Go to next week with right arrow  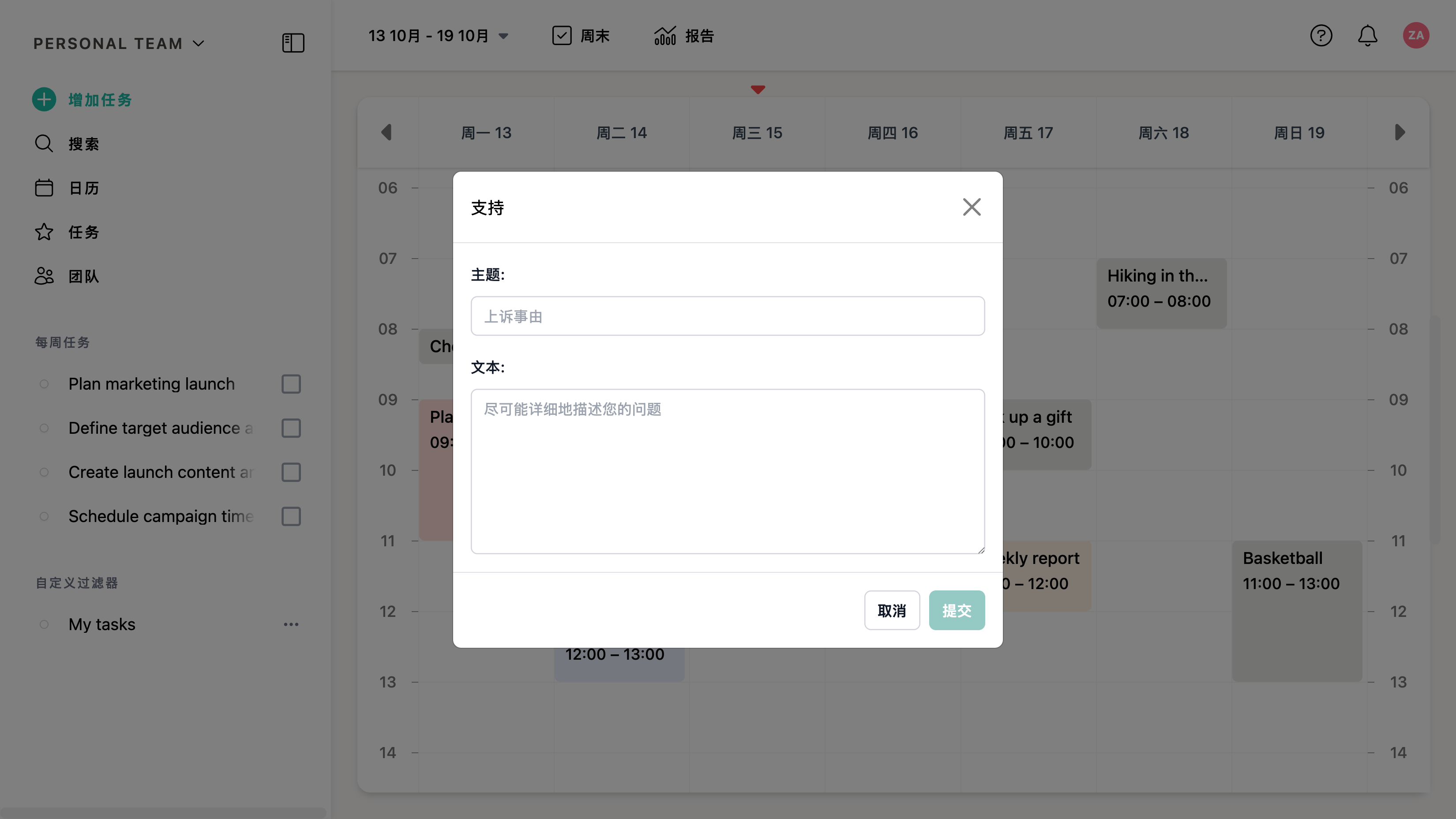coord(1400,132)
